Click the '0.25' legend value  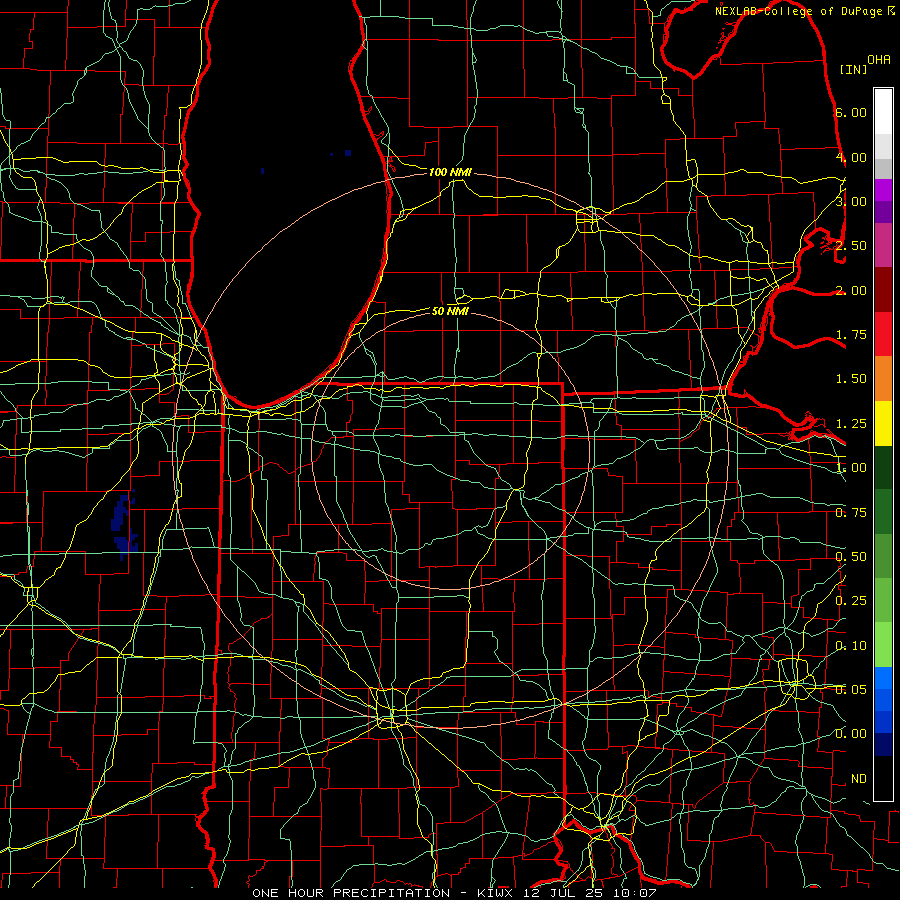(851, 601)
